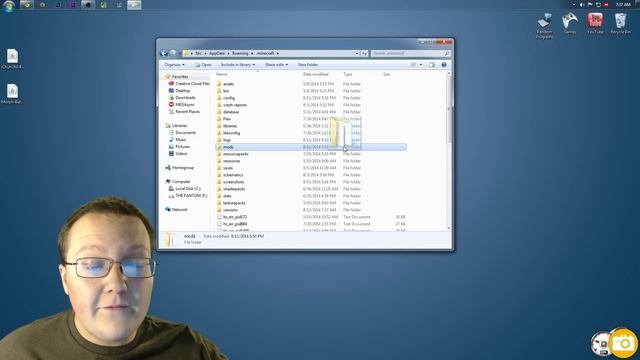Select Favorites in the navigation pane
This screenshot has height=360, width=640.
pyautogui.click(x=180, y=76)
